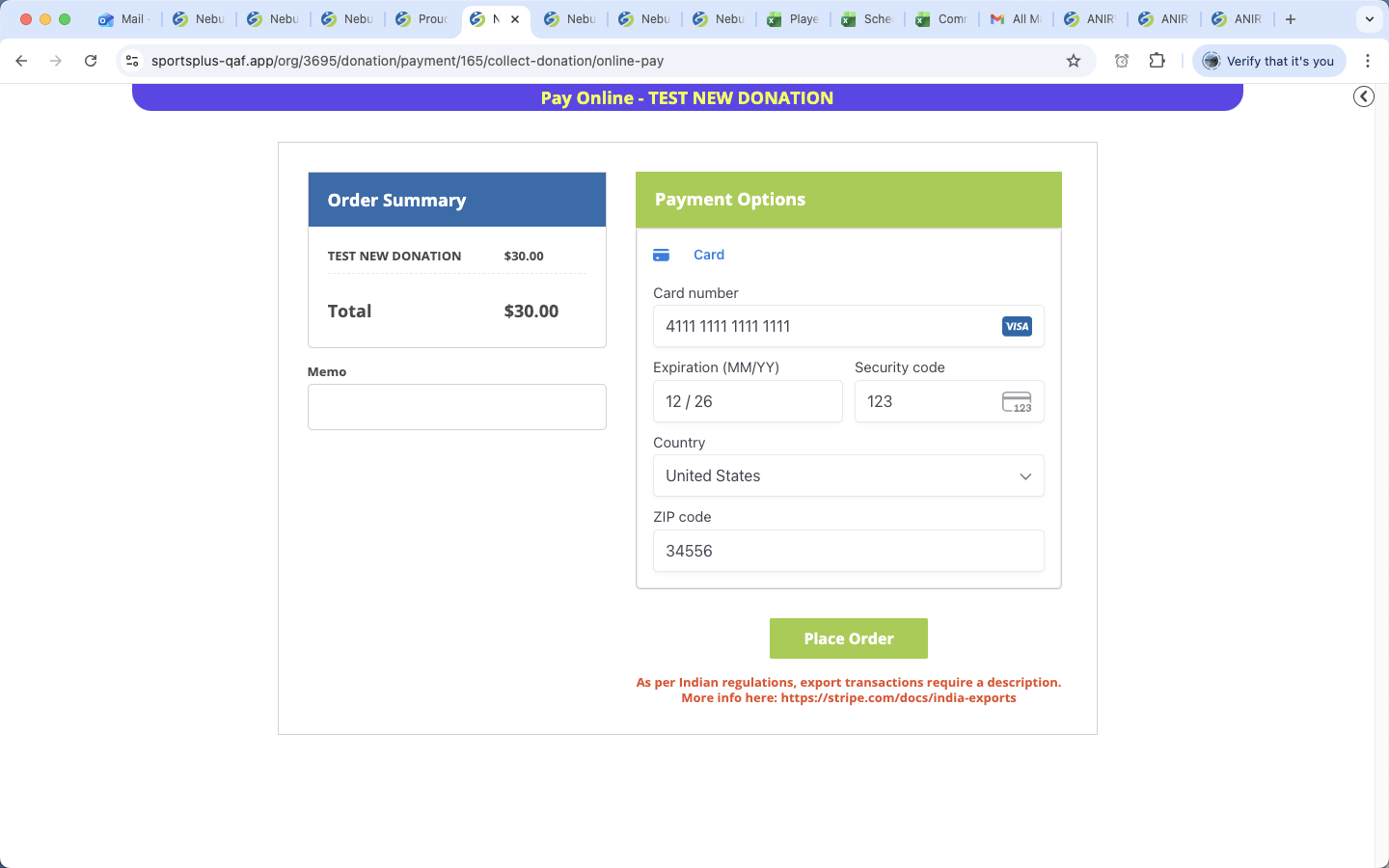This screenshot has height=868, width=1389.
Task: Click the bookmark star icon
Action: [1074, 61]
